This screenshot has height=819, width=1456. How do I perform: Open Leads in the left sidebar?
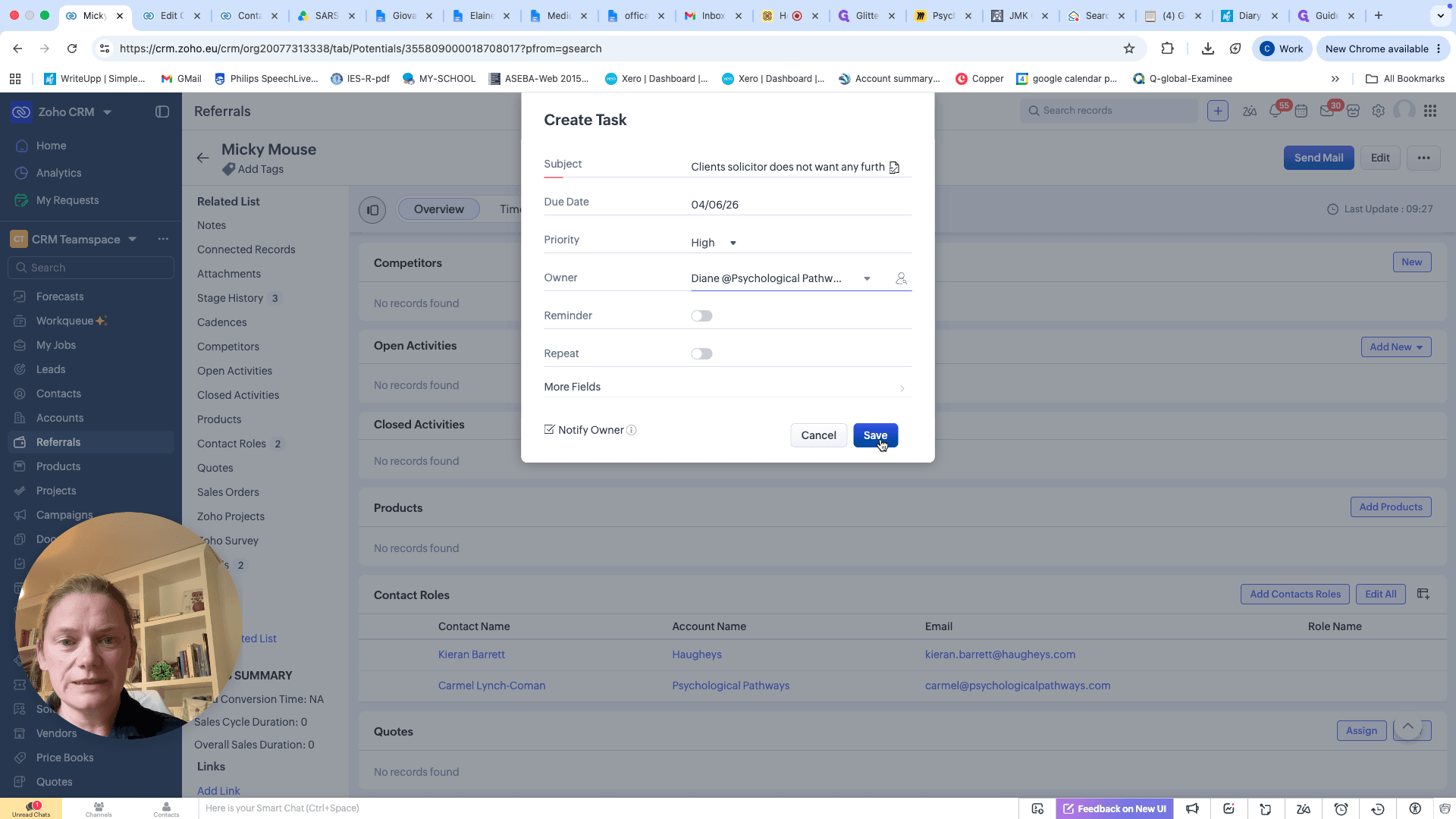pyautogui.click(x=51, y=369)
